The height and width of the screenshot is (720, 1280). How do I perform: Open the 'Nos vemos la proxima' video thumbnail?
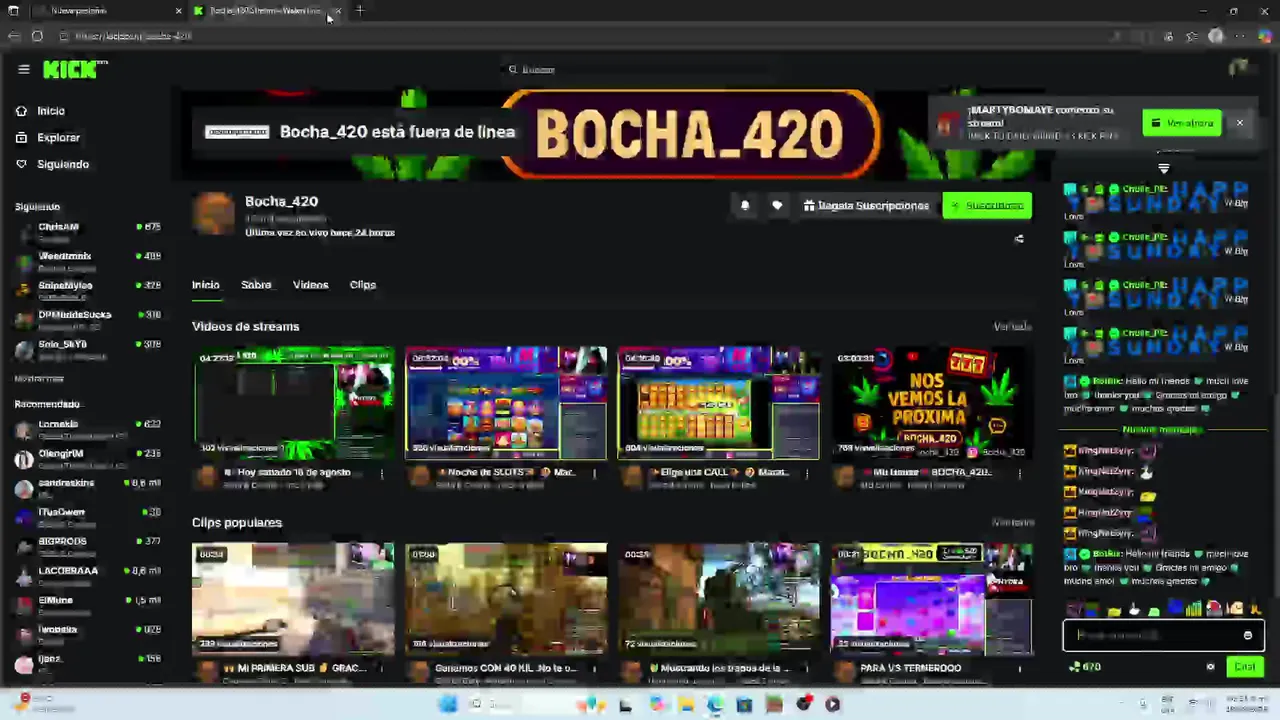click(x=932, y=403)
